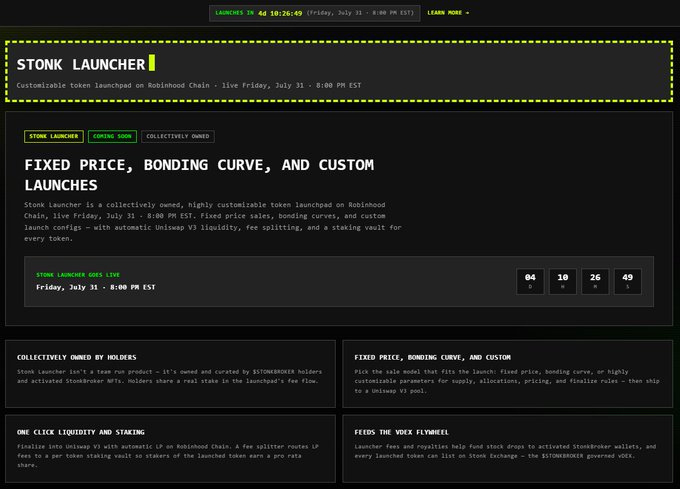Click the 26 minutes countdown box

[x=595, y=281]
